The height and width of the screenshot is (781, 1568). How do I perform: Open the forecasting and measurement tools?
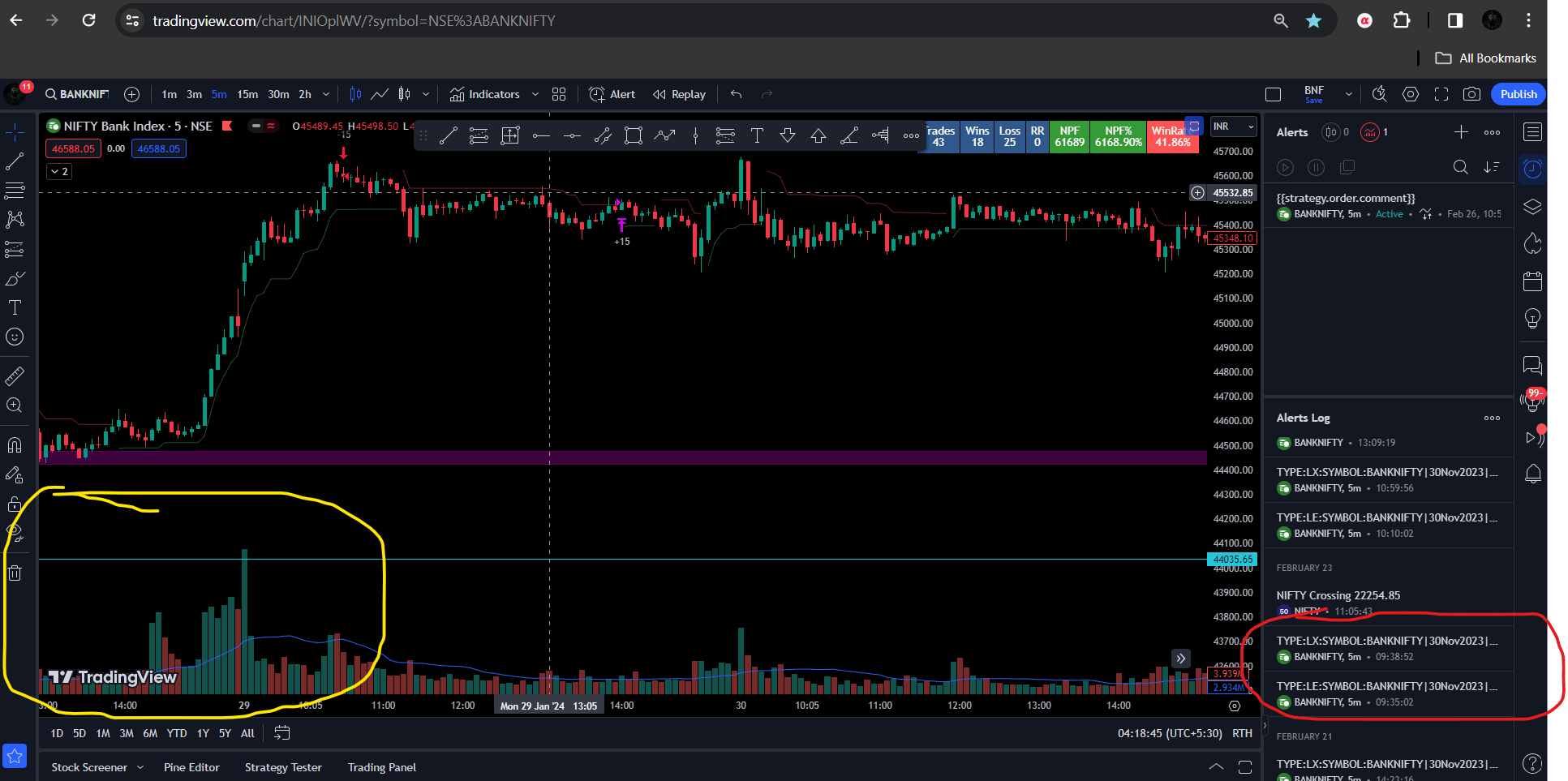15,249
